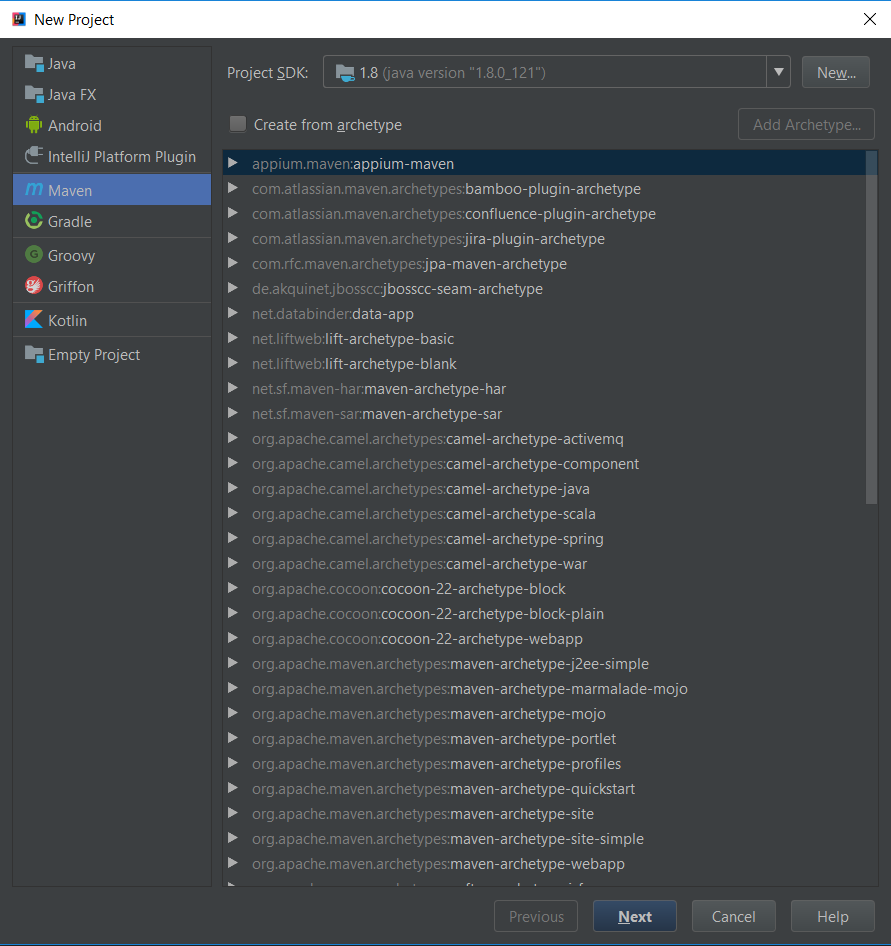Click the Empty Project folder icon
891x946 pixels.
click(x=34, y=354)
